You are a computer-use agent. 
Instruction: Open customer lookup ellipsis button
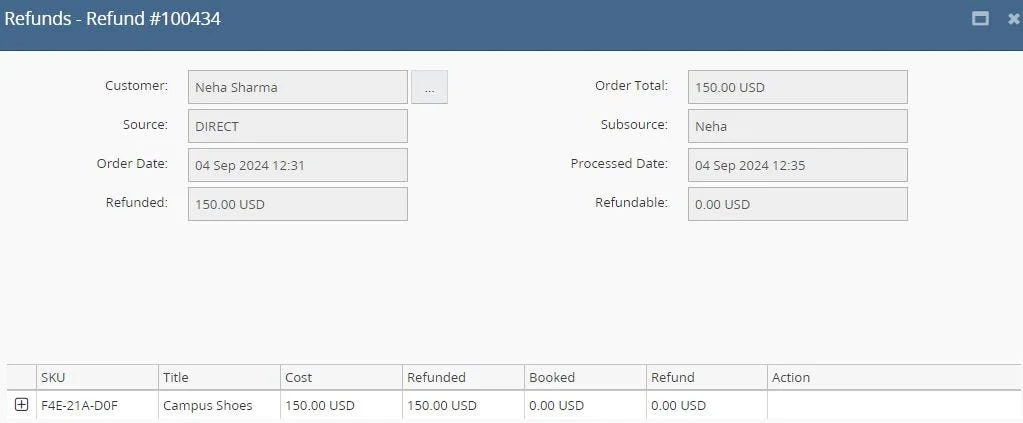[429, 87]
